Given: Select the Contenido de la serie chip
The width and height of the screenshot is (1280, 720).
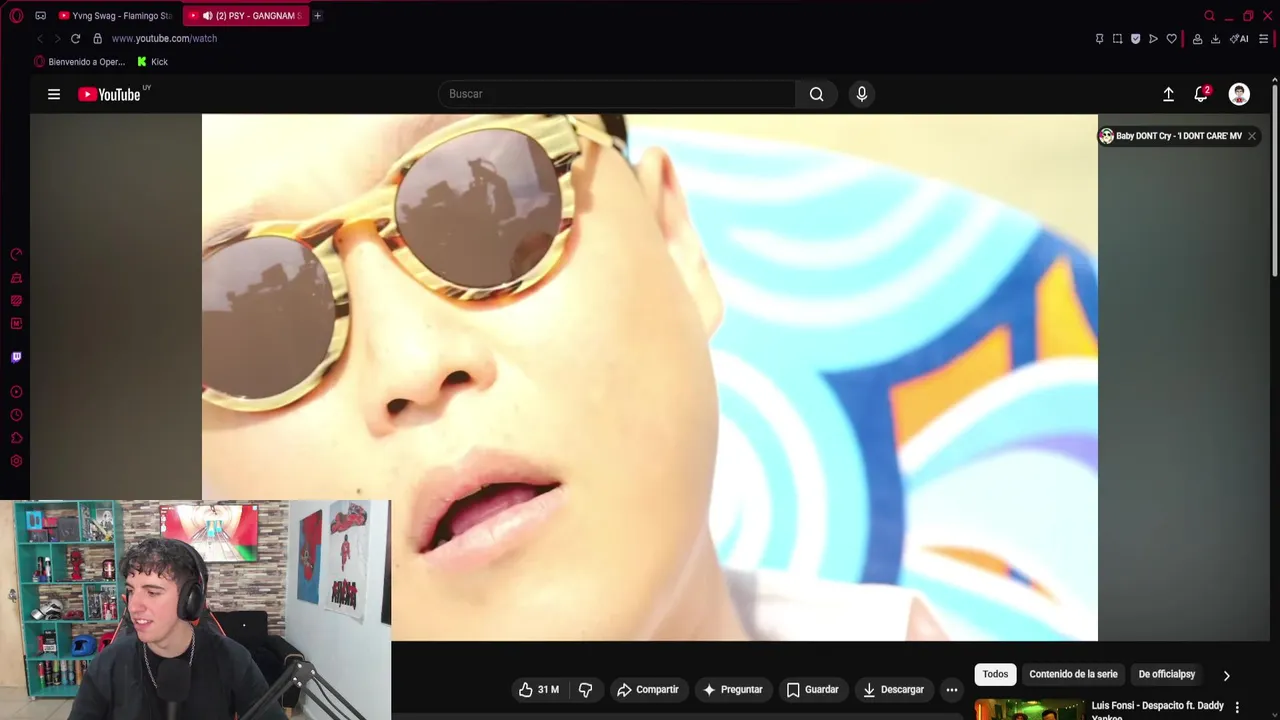Looking at the screenshot, I should pos(1073,674).
